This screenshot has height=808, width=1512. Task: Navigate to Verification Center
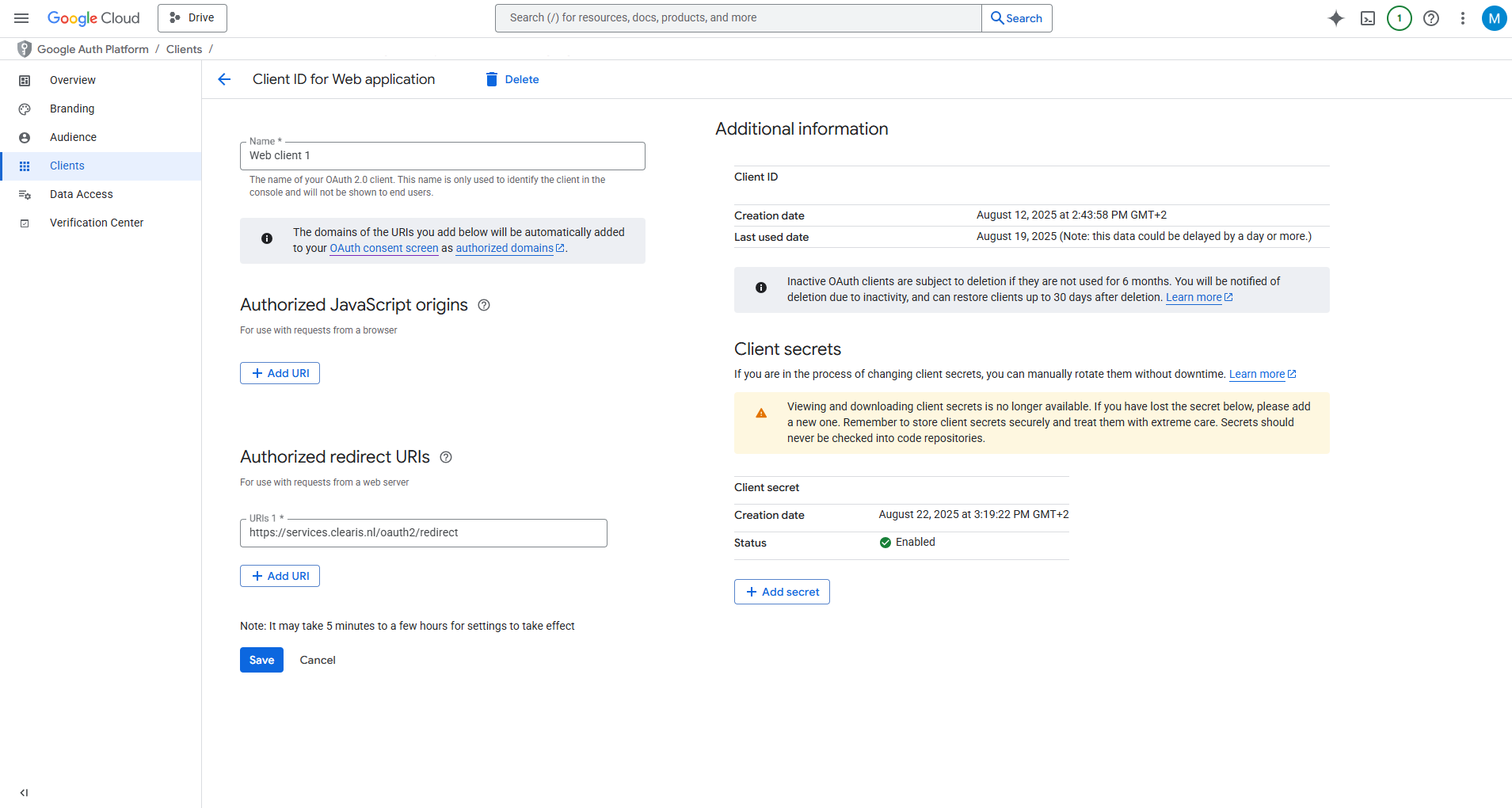[97, 223]
